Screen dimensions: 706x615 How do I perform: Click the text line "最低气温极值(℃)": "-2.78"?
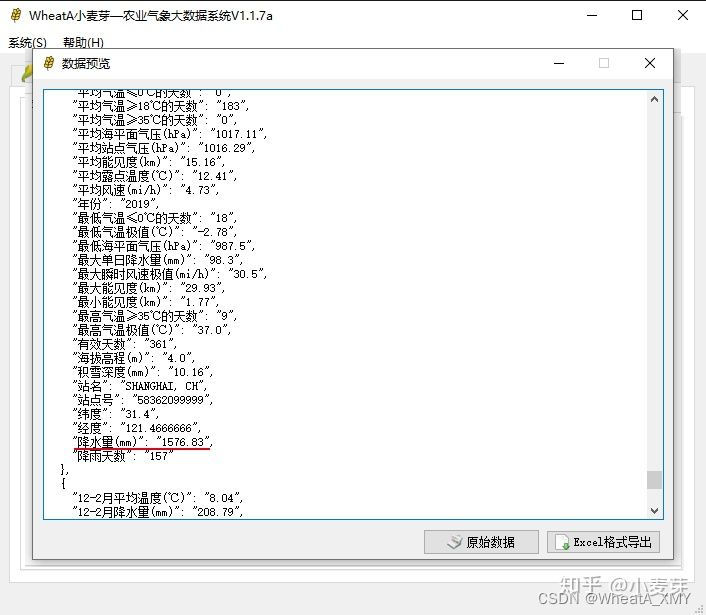click(155, 232)
